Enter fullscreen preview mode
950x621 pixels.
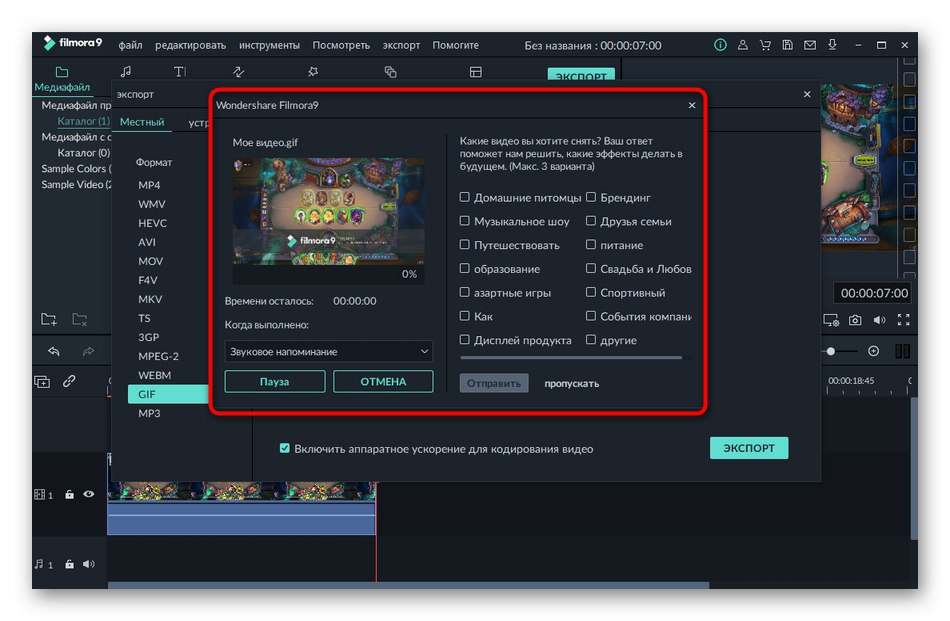(903, 319)
